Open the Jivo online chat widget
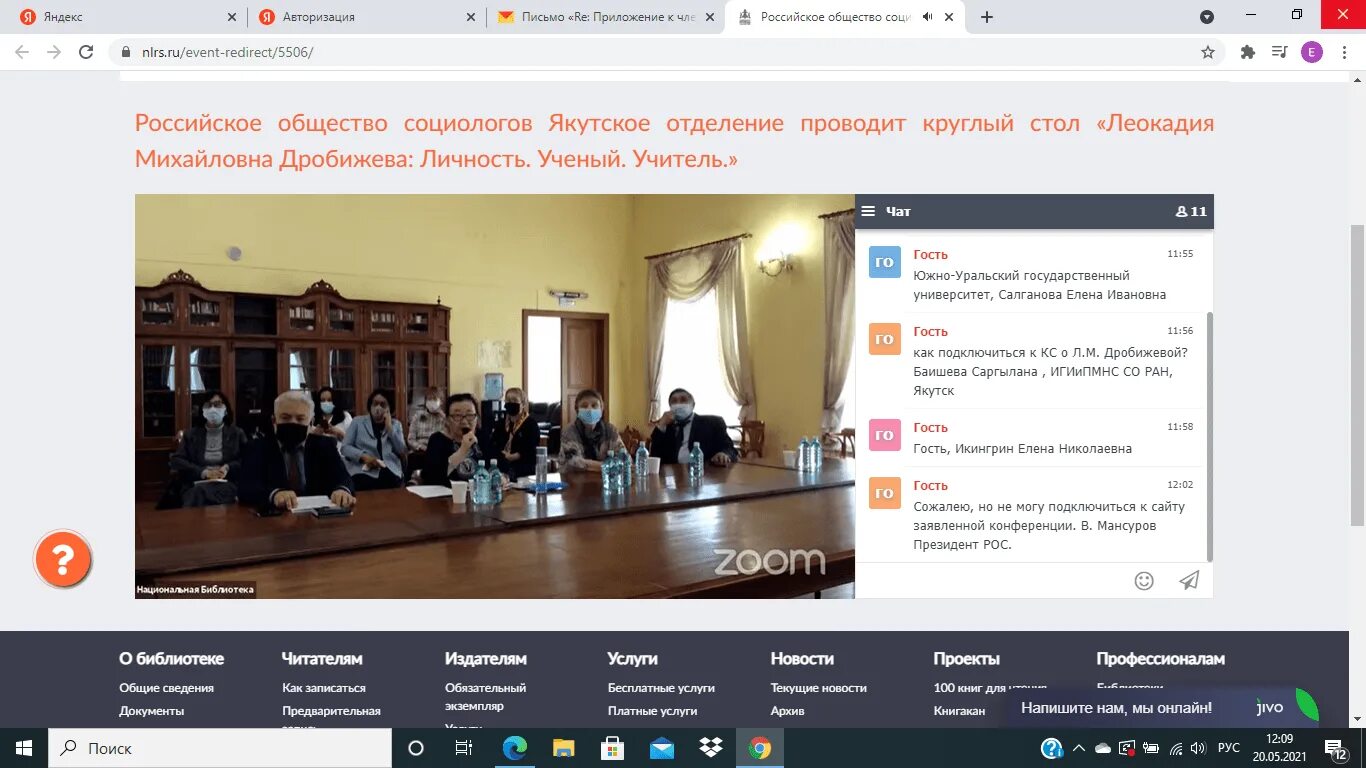Screen dimensions: 1366x768 pos(1115,707)
